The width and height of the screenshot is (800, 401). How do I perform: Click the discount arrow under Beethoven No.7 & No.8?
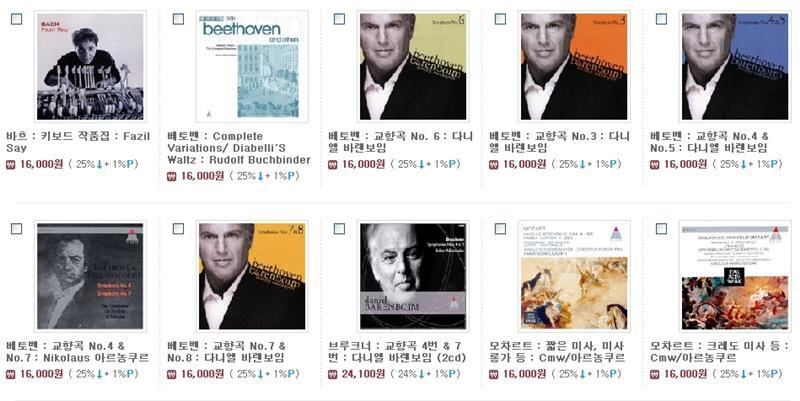pos(260,374)
